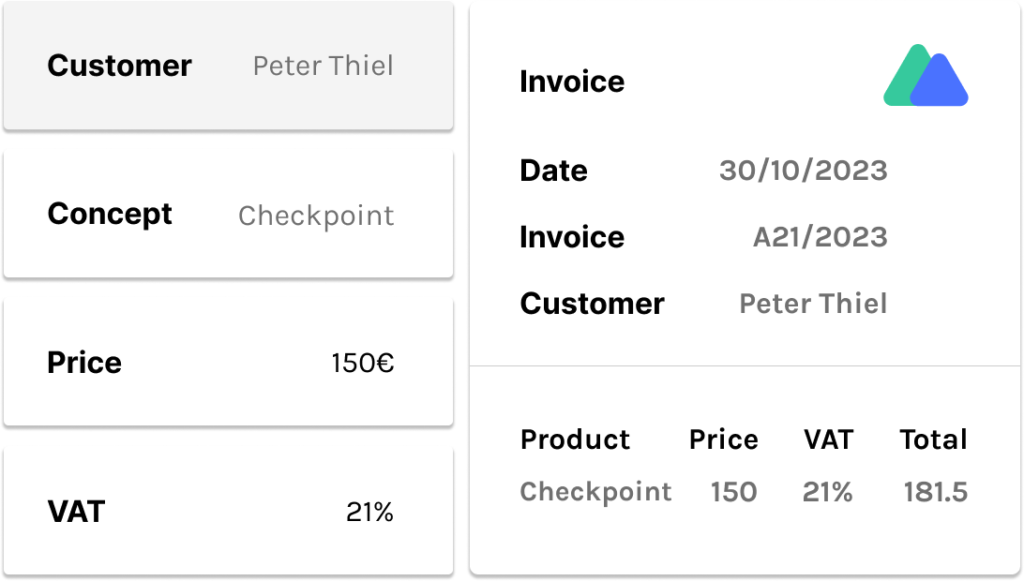Edit the Checkpoint concept value
1024x581 pixels.
click(x=316, y=216)
